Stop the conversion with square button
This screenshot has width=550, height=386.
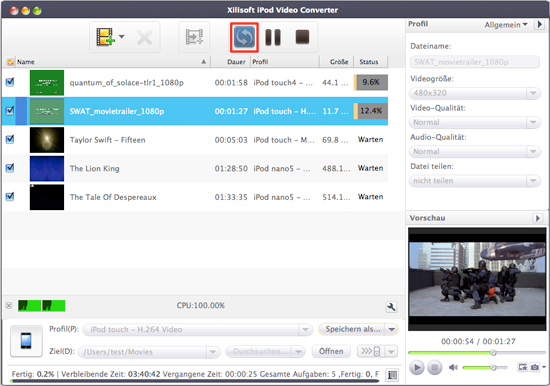click(x=302, y=37)
